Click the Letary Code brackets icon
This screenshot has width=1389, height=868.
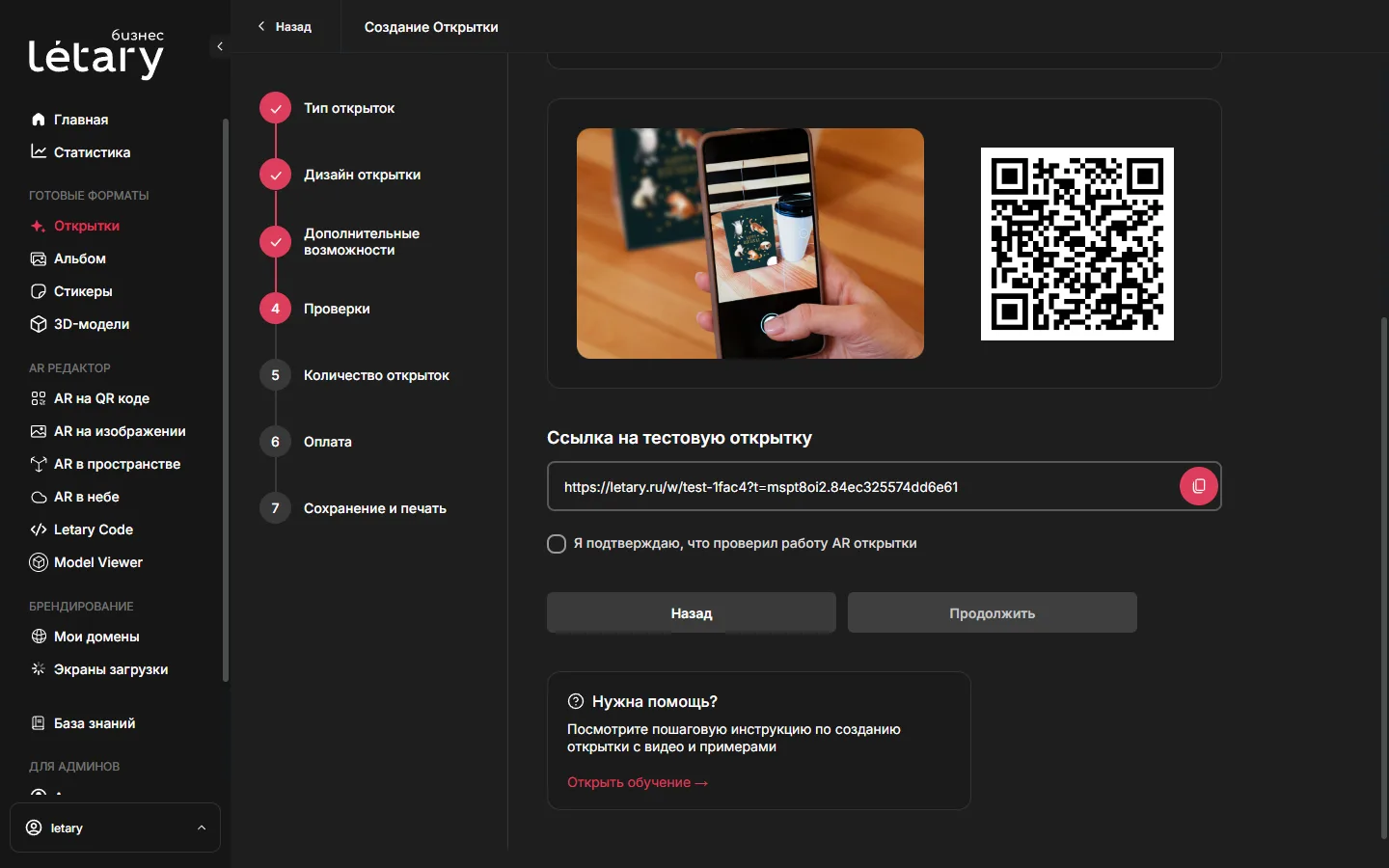coord(39,529)
